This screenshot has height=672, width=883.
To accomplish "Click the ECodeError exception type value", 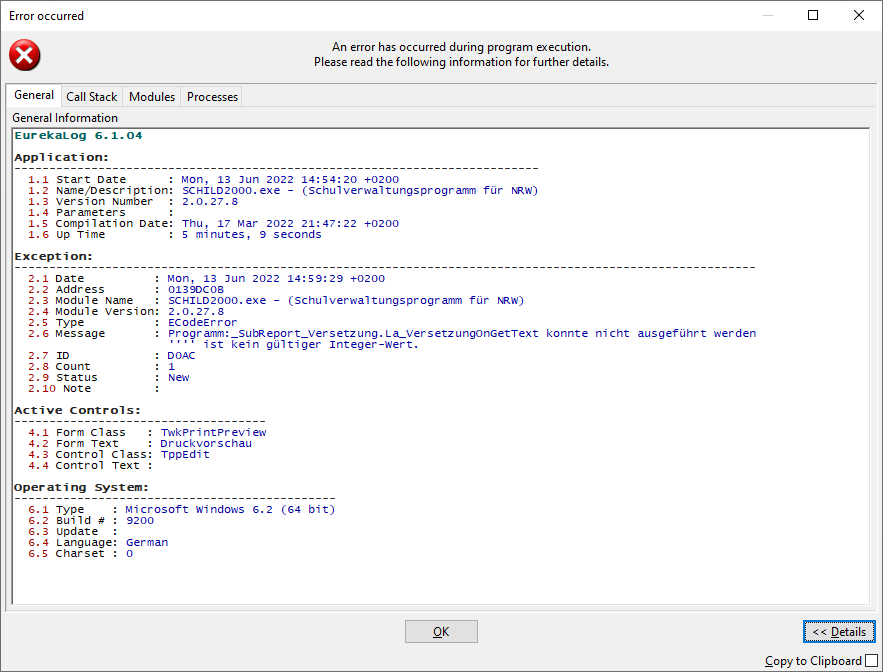I will [x=203, y=323].
